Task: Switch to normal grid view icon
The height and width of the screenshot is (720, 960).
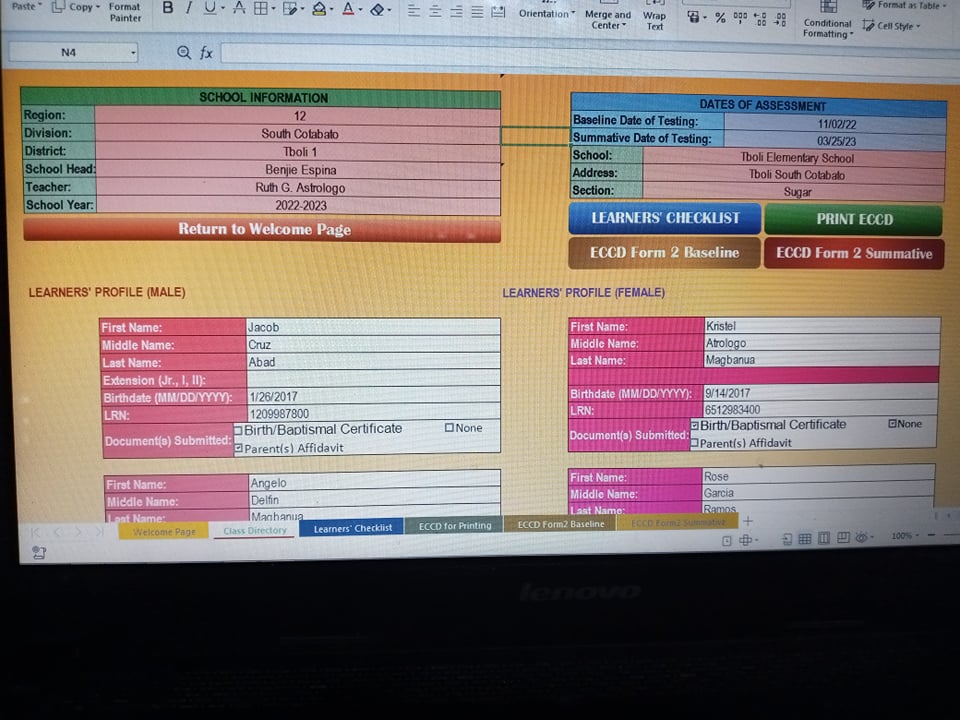Action: pos(804,538)
